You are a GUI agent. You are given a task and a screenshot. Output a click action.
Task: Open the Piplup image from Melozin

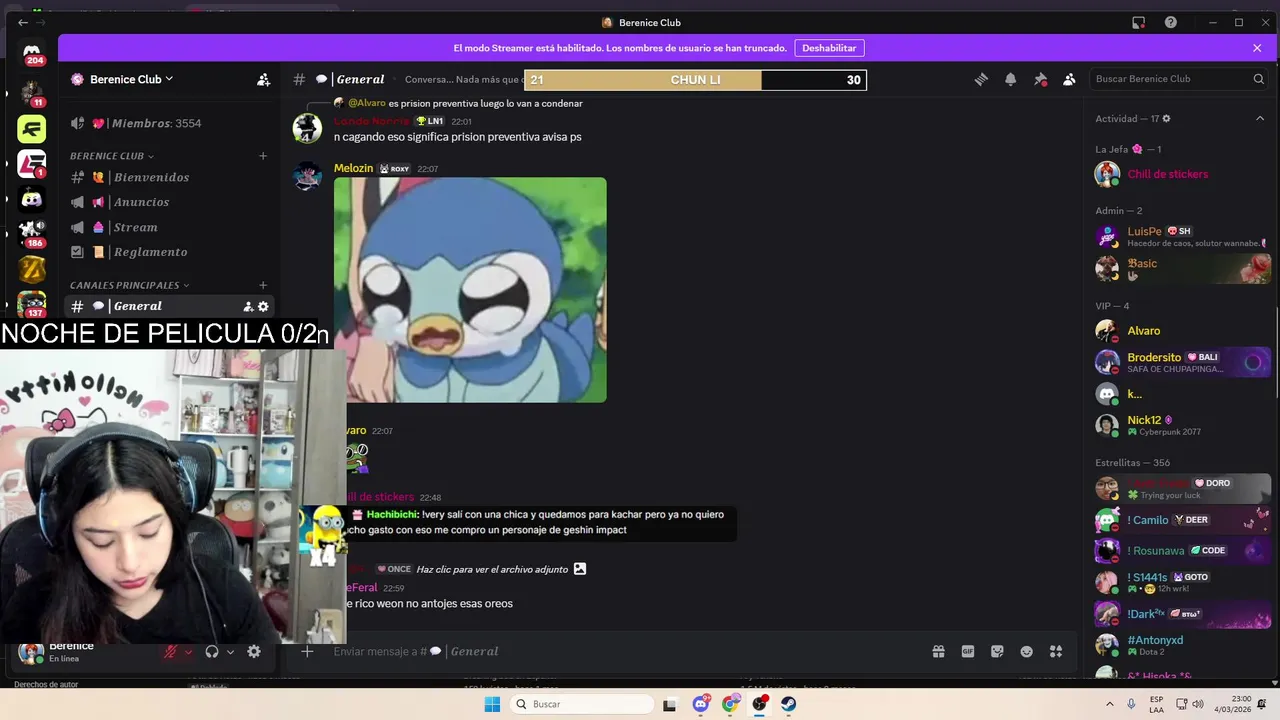pyautogui.click(x=470, y=290)
